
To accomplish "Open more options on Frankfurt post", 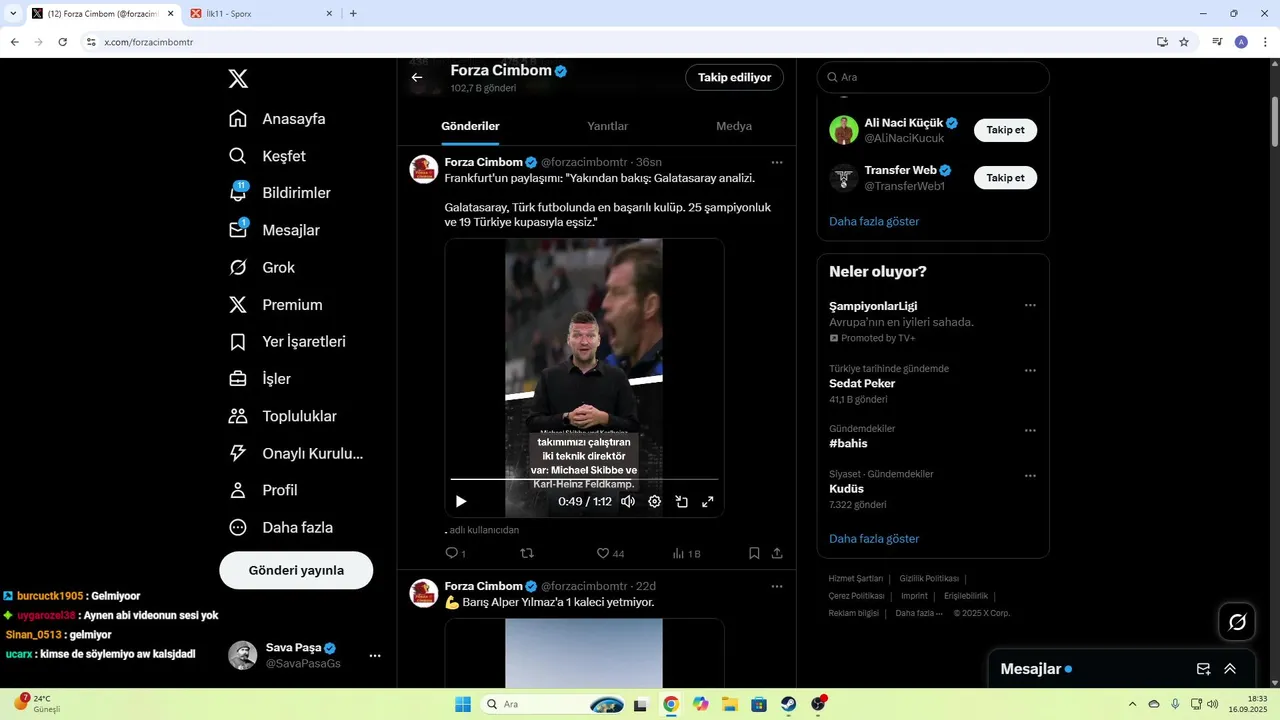I will tap(777, 162).
